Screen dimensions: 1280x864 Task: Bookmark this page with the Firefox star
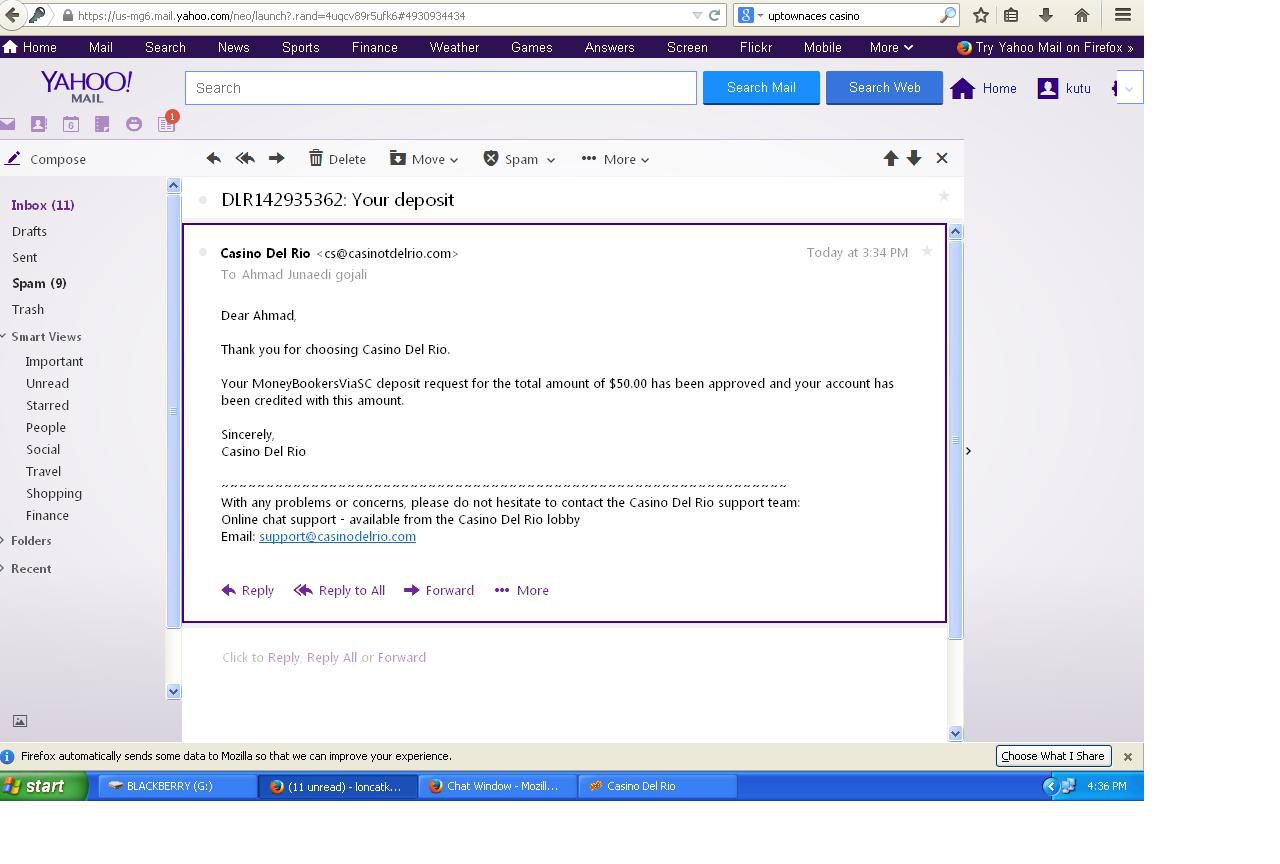tap(981, 15)
